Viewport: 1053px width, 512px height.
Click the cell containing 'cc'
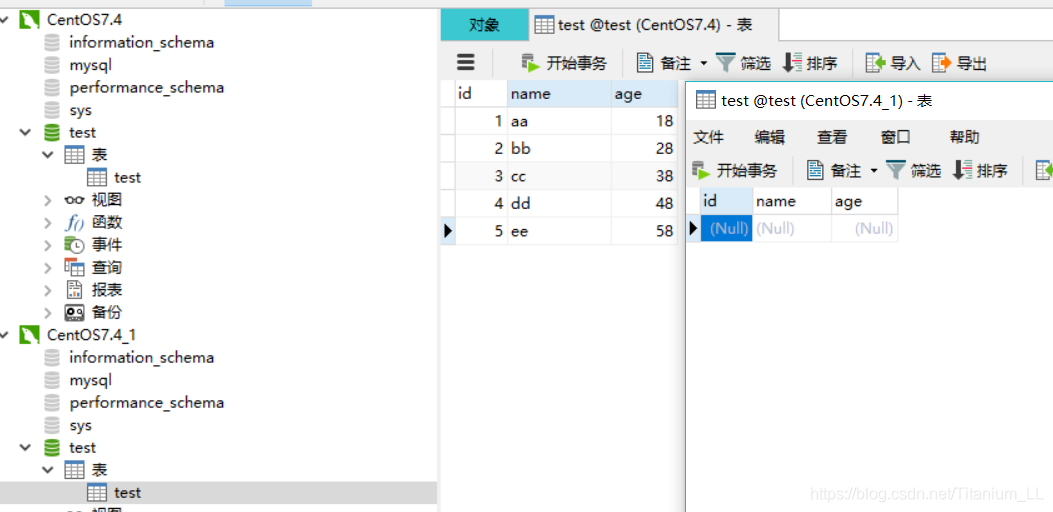coord(559,176)
